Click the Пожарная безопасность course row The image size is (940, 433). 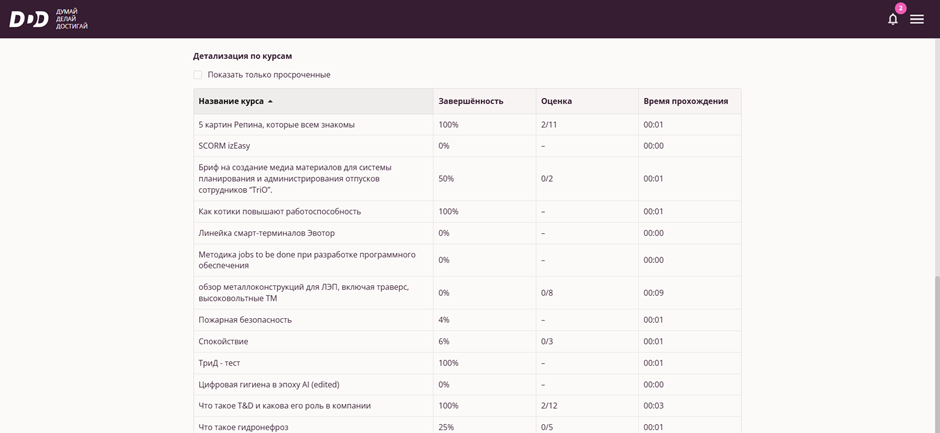(x=245, y=320)
